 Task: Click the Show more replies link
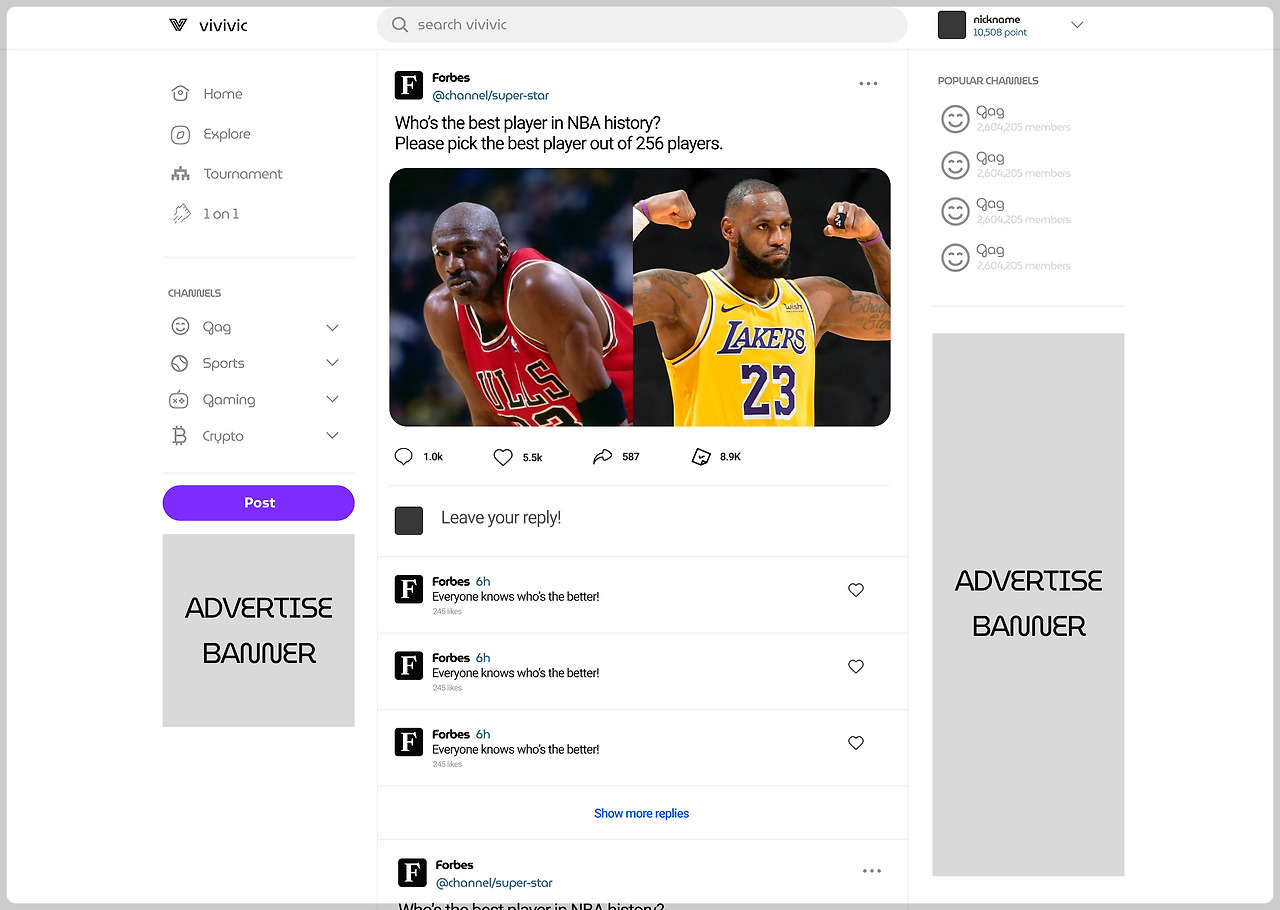click(642, 814)
